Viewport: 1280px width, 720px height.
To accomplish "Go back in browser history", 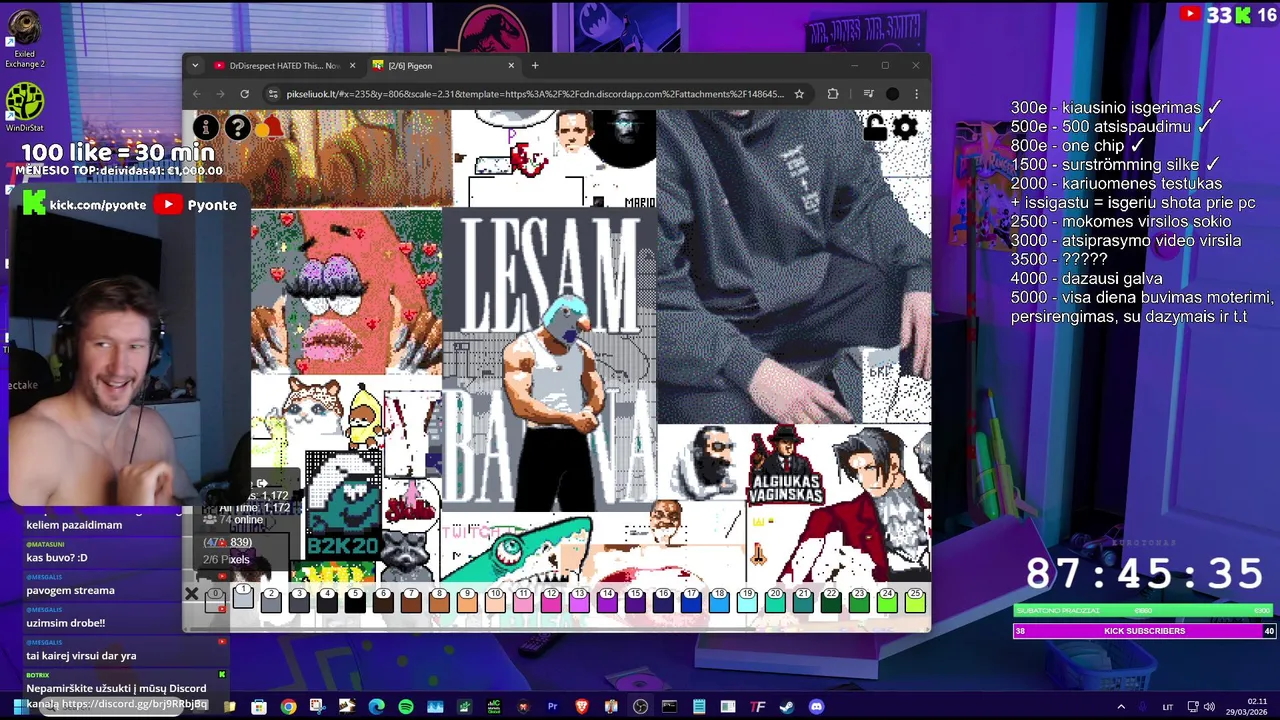I will point(197,94).
